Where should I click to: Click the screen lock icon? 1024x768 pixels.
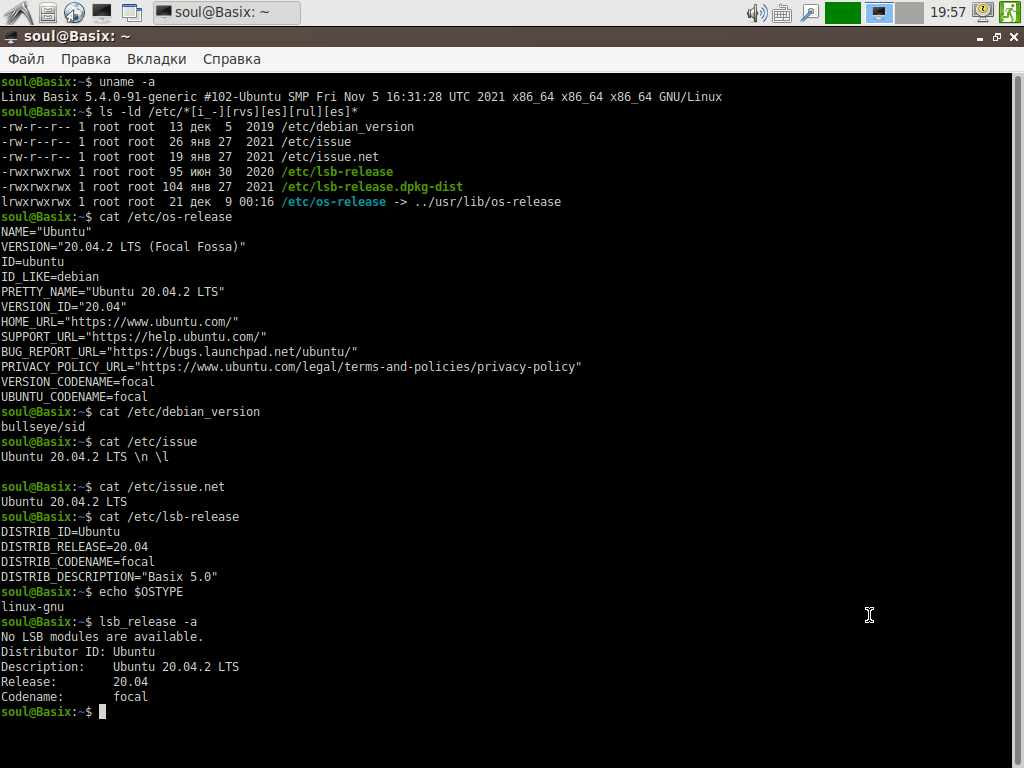(983, 12)
